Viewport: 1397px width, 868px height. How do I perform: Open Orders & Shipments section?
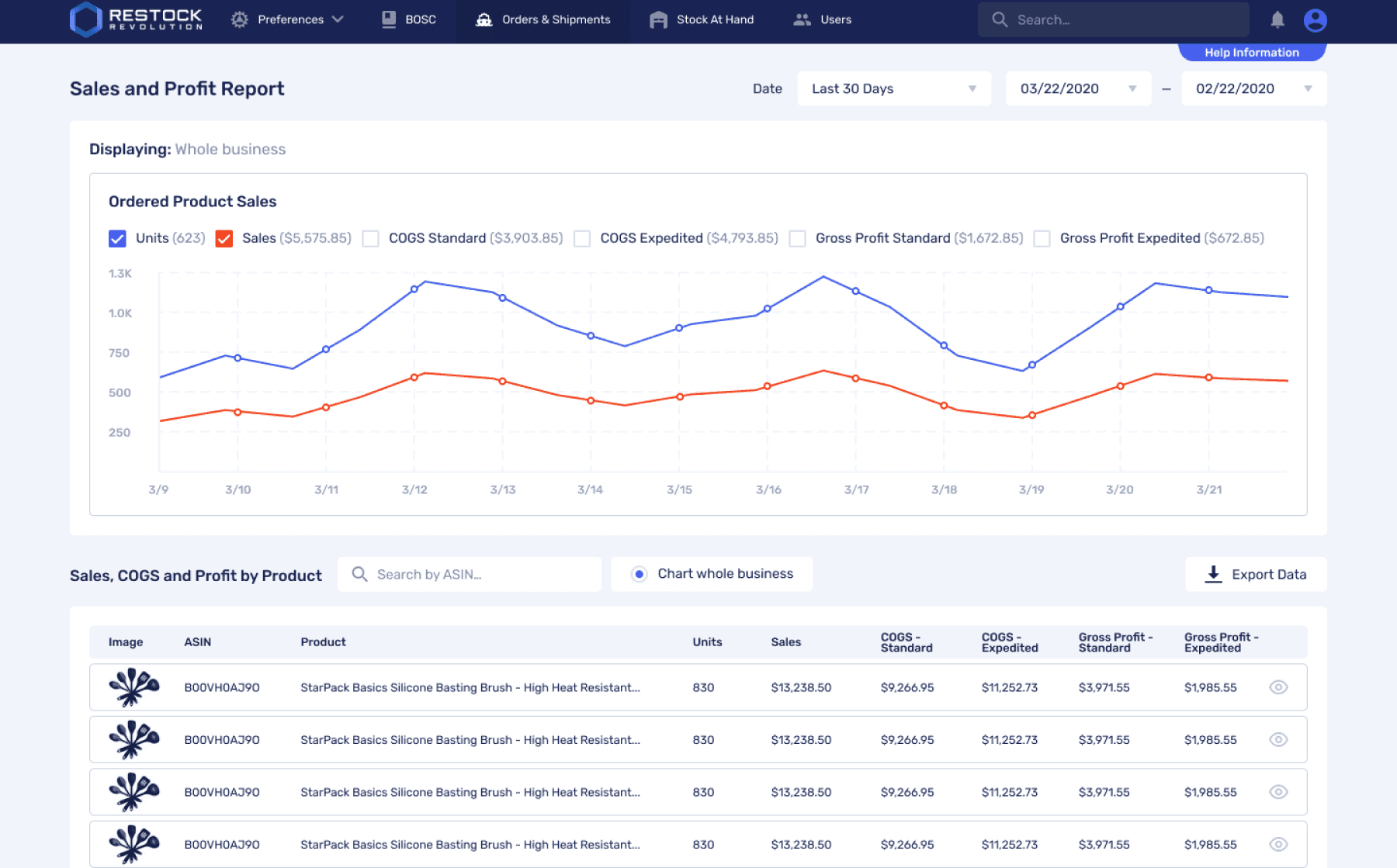pyautogui.click(x=543, y=19)
